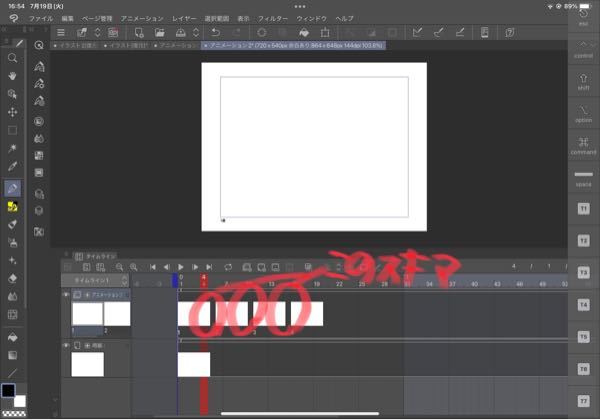The height and width of the screenshot is (420, 600).
Task: Toggle the option edge key
Action: coord(583,114)
